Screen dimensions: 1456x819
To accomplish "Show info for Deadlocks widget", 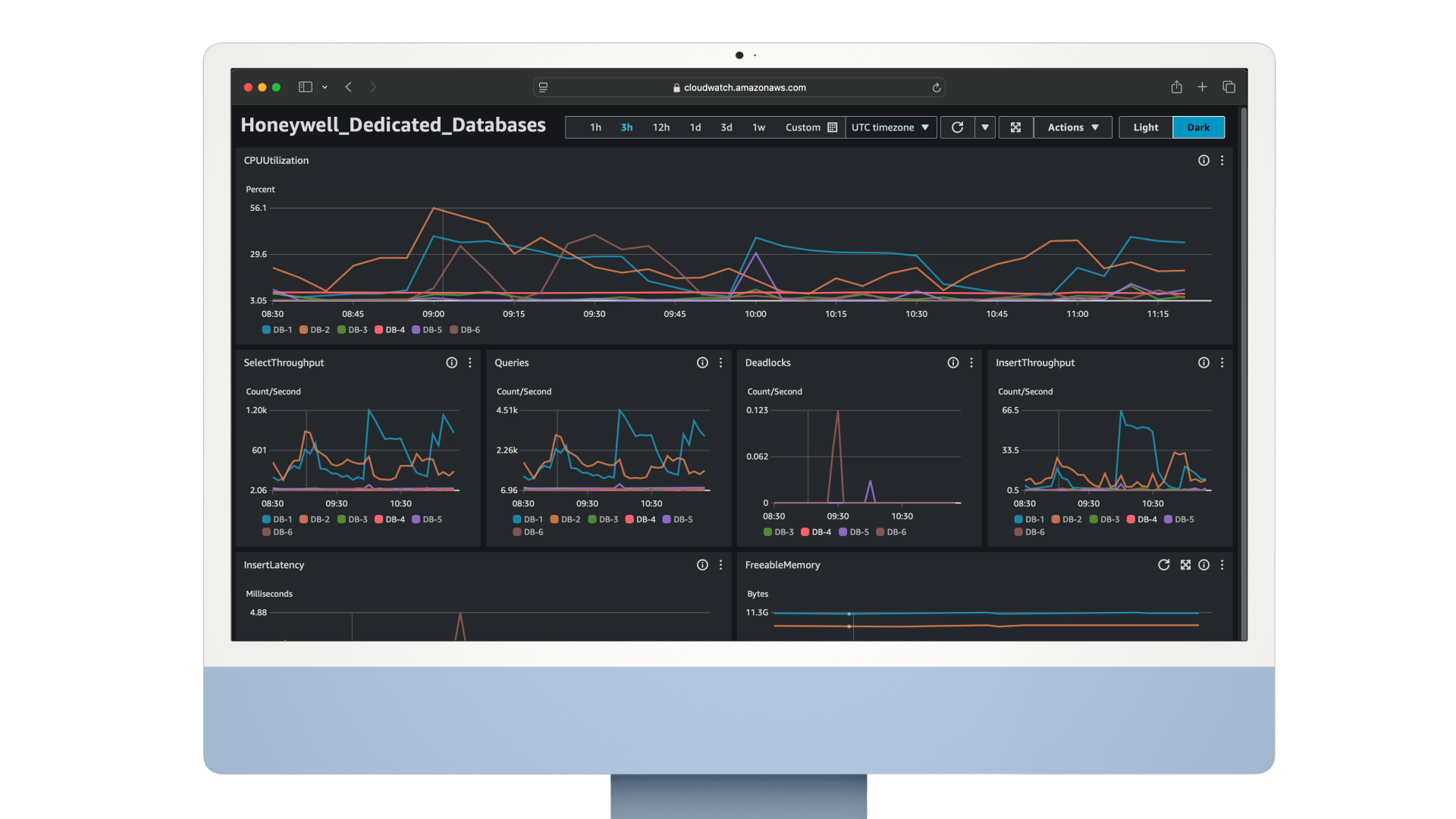I will point(953,363).
